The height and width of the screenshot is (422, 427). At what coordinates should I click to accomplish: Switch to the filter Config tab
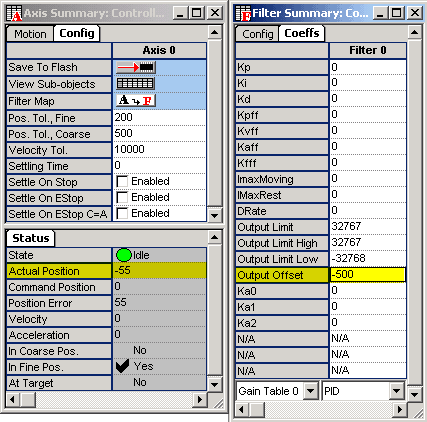pos(257,34)
